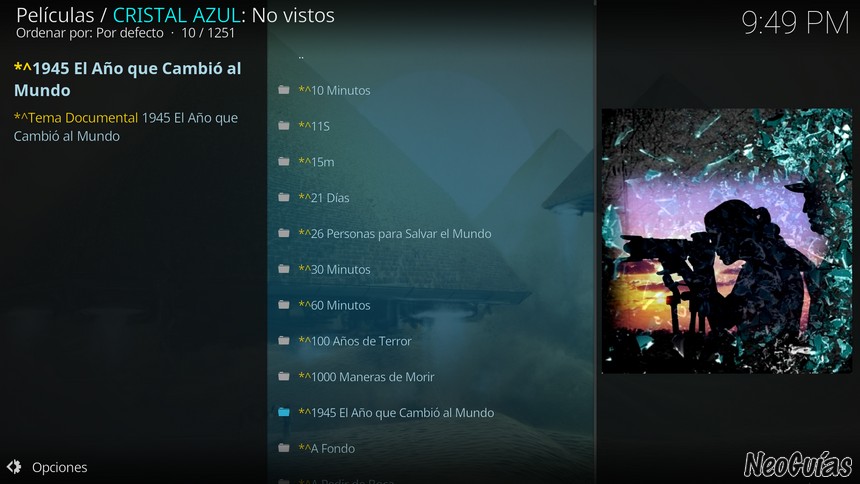Viewport: 860px width, 484px height.
Task: Click Ordenar por: Por defecto sort text
Action: (90, 33)
